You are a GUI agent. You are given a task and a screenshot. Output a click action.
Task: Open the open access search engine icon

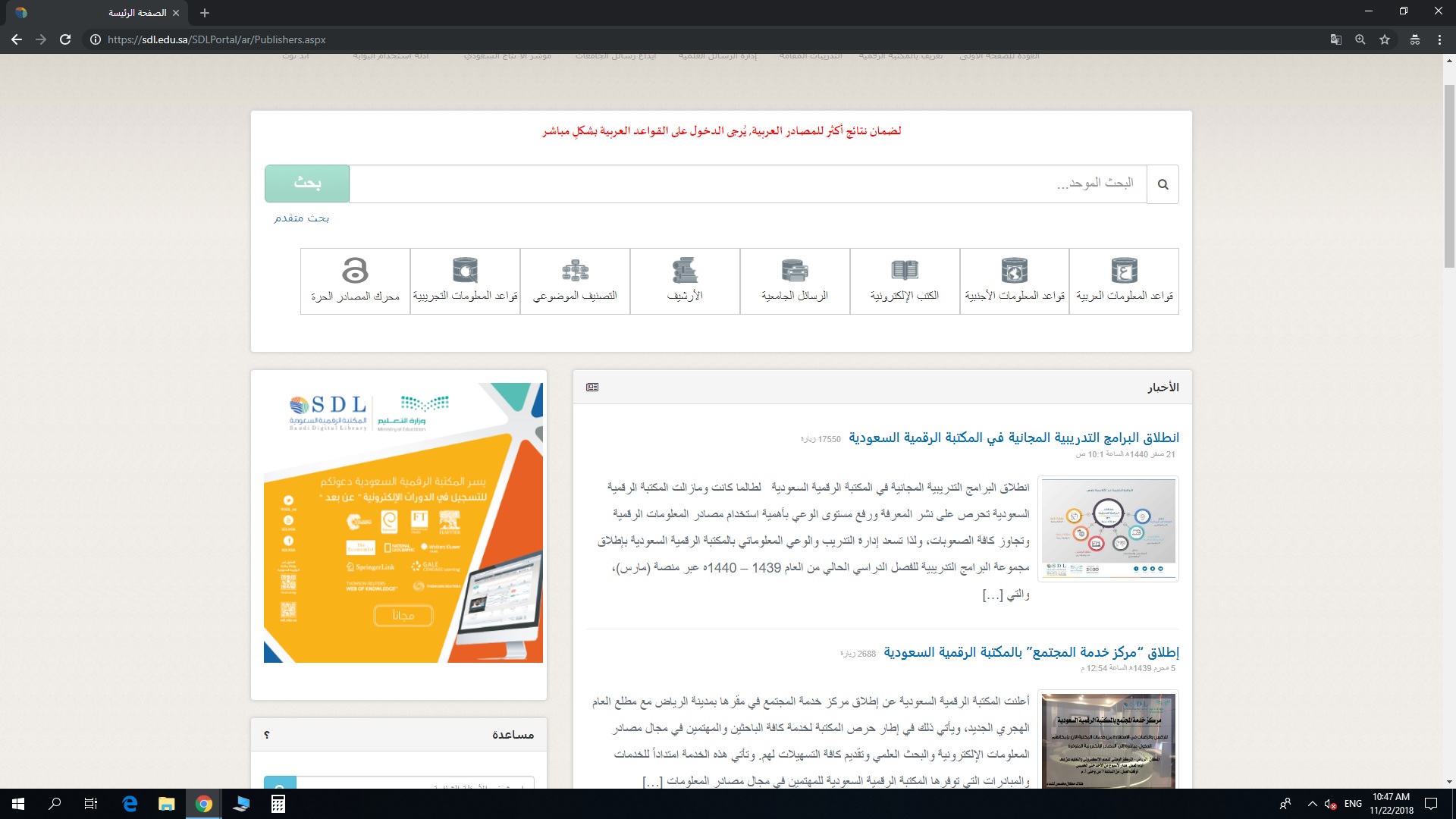tap(355, 280)
